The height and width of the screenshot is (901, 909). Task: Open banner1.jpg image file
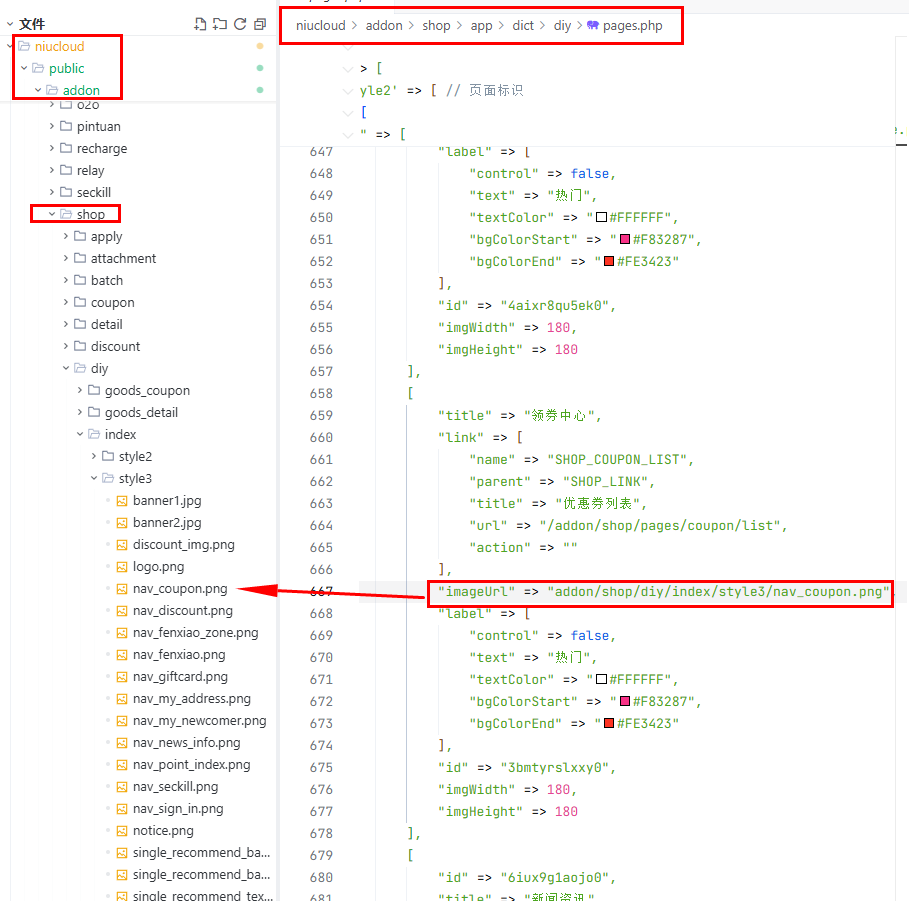pyautogui.click(x=167, y=501)
